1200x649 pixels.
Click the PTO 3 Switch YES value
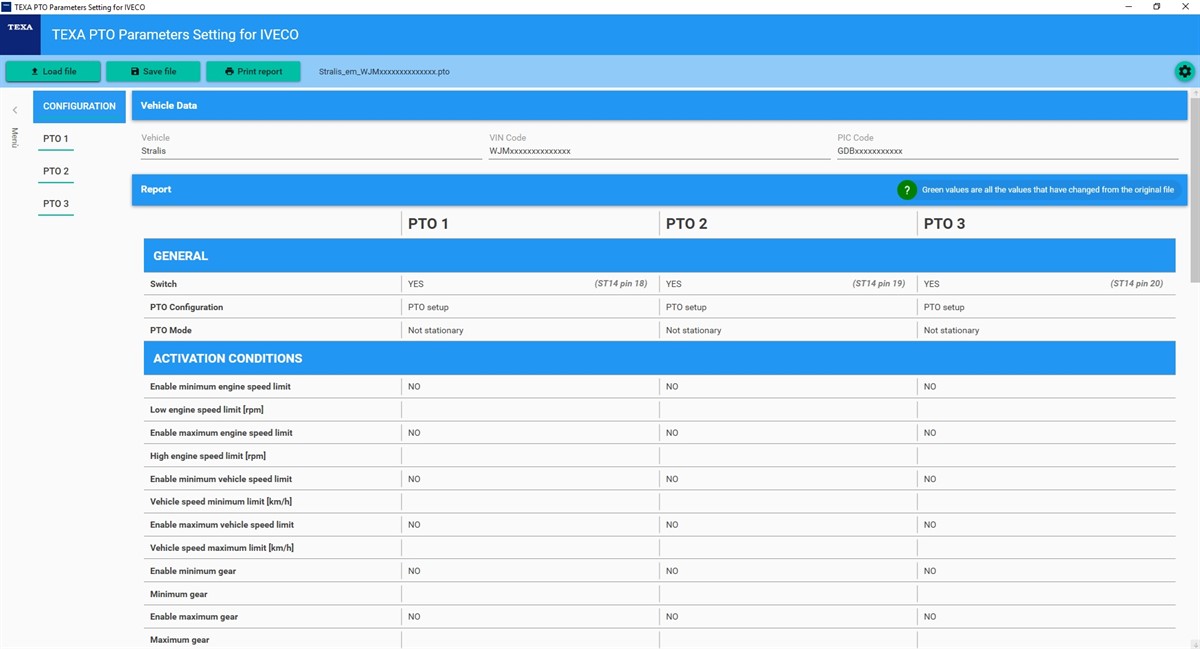[x=932, y=284]
